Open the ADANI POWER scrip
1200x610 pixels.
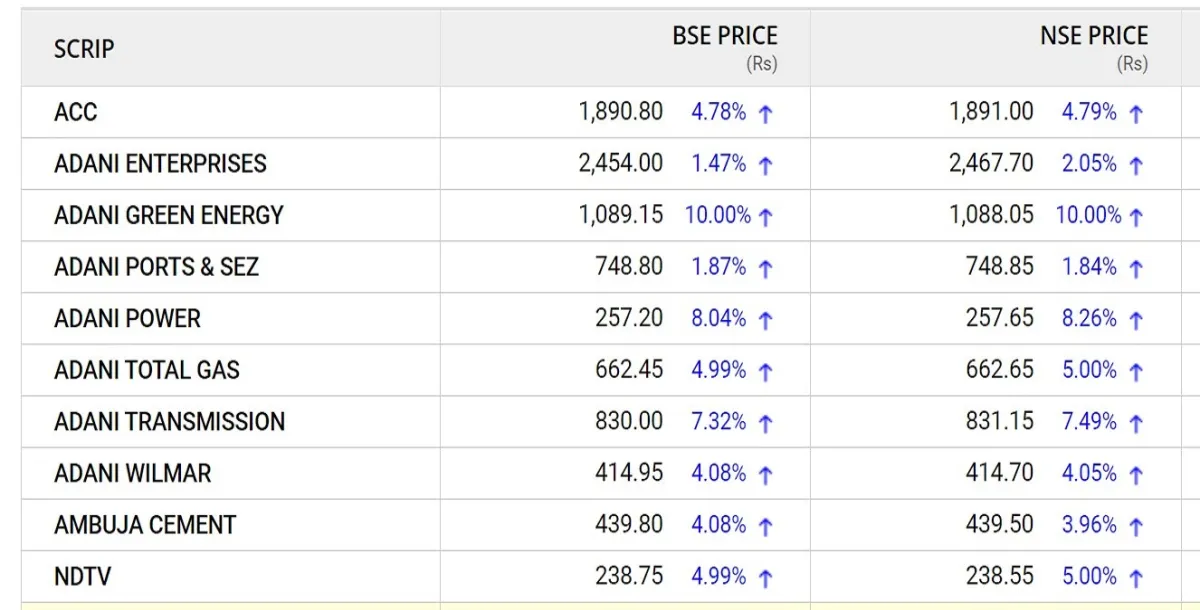pyautogui.click(x=127, y=319)
